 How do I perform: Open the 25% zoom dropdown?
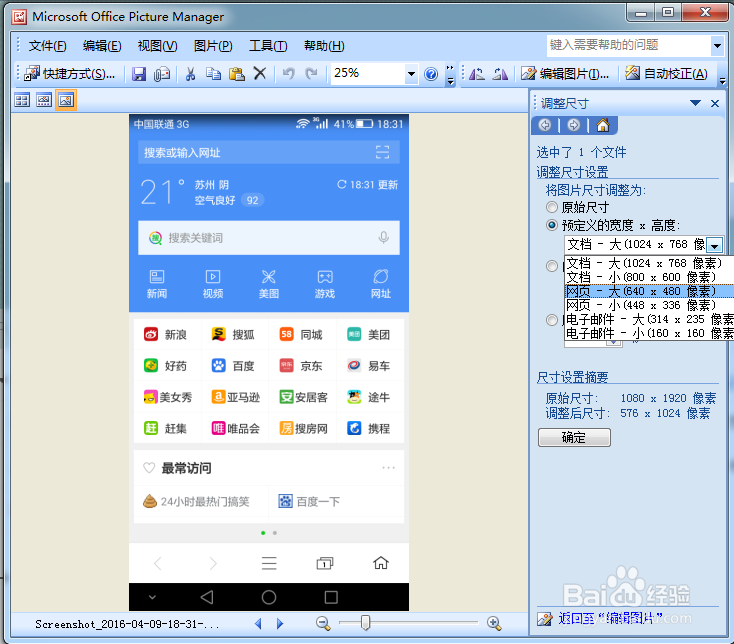point(411,74)
